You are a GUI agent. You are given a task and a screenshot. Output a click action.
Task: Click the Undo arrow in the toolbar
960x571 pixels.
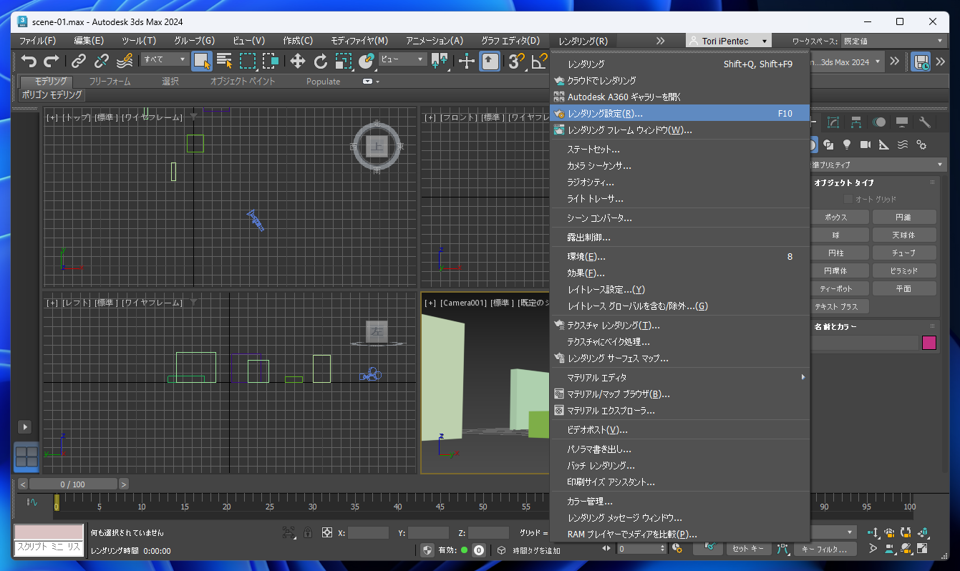click(28, 62)
